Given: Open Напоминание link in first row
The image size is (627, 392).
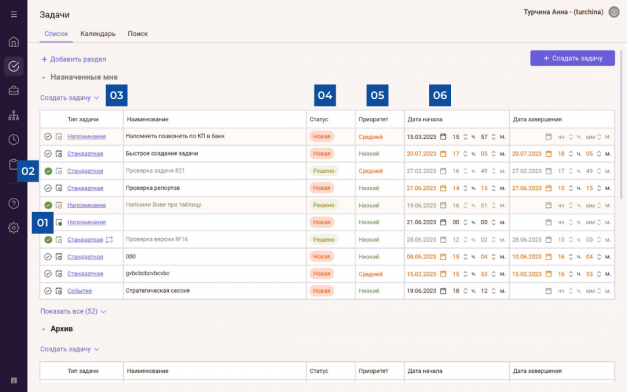Looking at the screenshot, I should coord(86,137).
